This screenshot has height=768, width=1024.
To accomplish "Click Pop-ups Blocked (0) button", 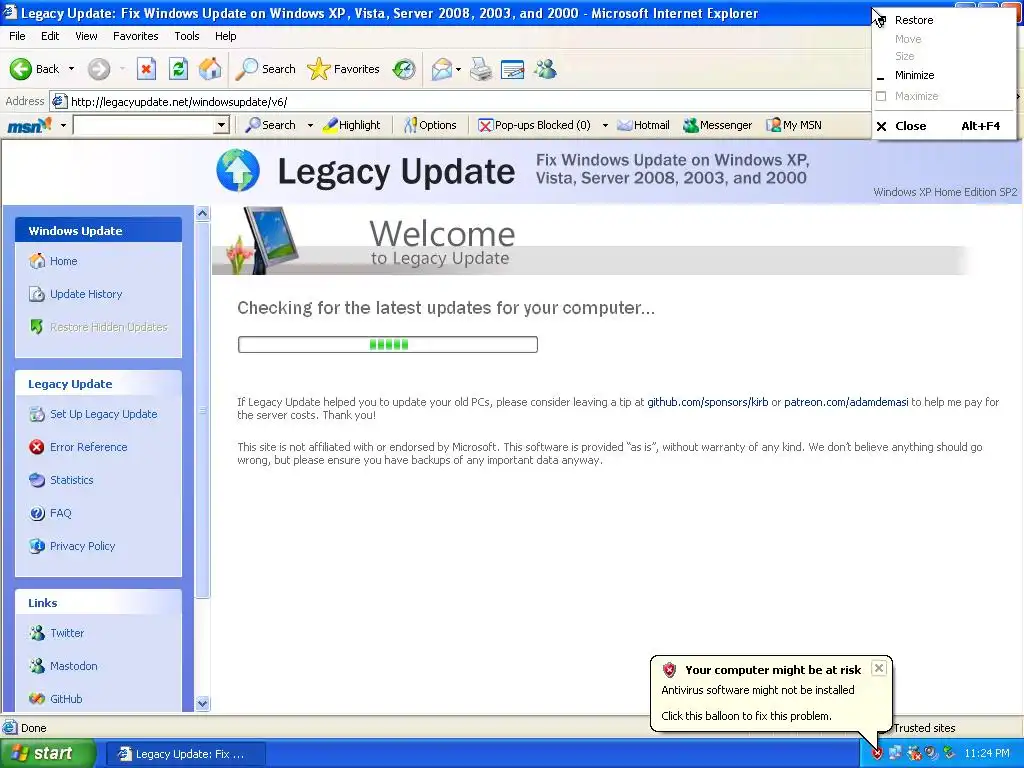I will pos(534,125).
